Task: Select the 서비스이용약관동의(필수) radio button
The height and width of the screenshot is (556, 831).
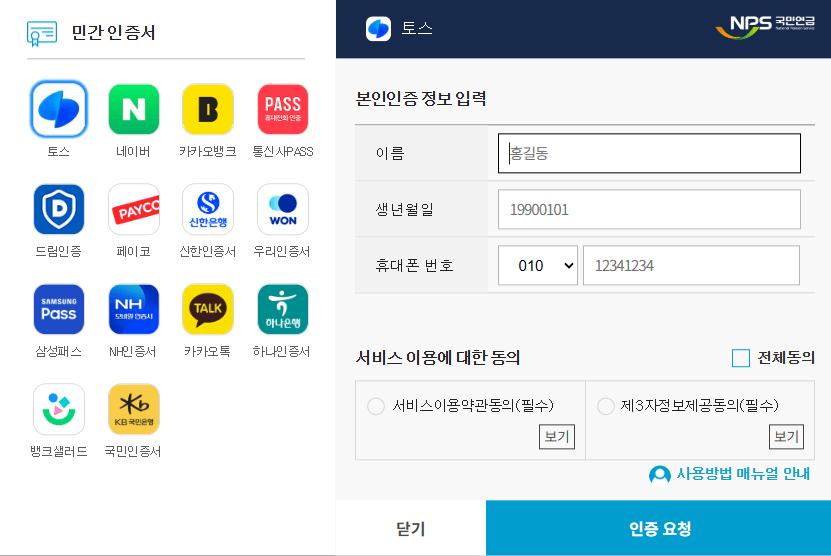Action: click(376, 407)
